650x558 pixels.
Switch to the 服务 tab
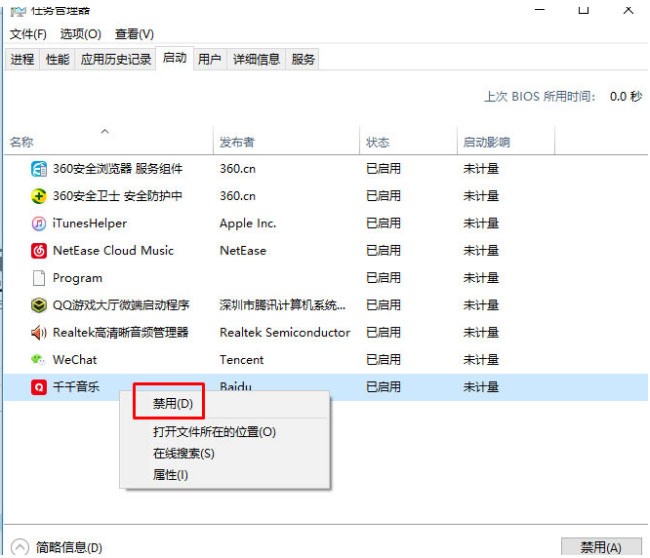[303, 59]
